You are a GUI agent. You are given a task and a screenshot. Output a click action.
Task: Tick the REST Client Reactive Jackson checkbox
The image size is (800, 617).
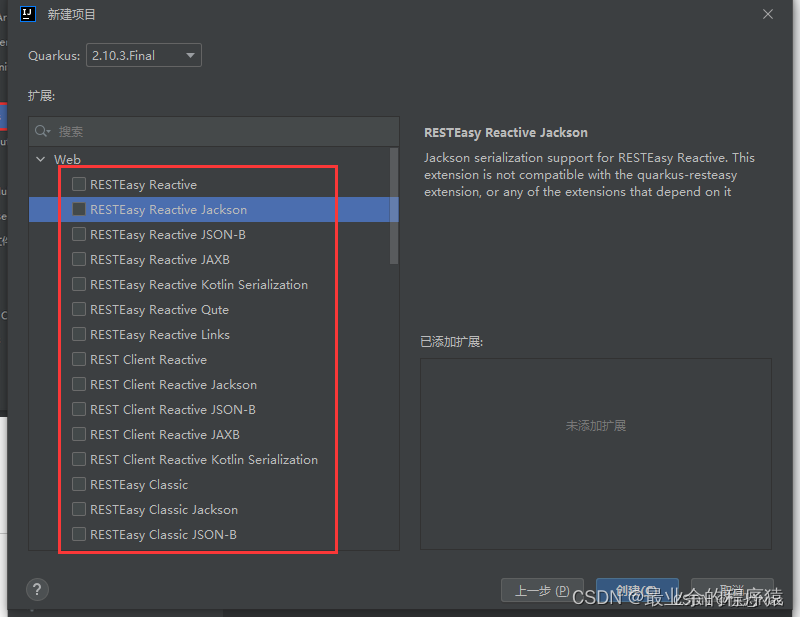(x=79, y=384)
